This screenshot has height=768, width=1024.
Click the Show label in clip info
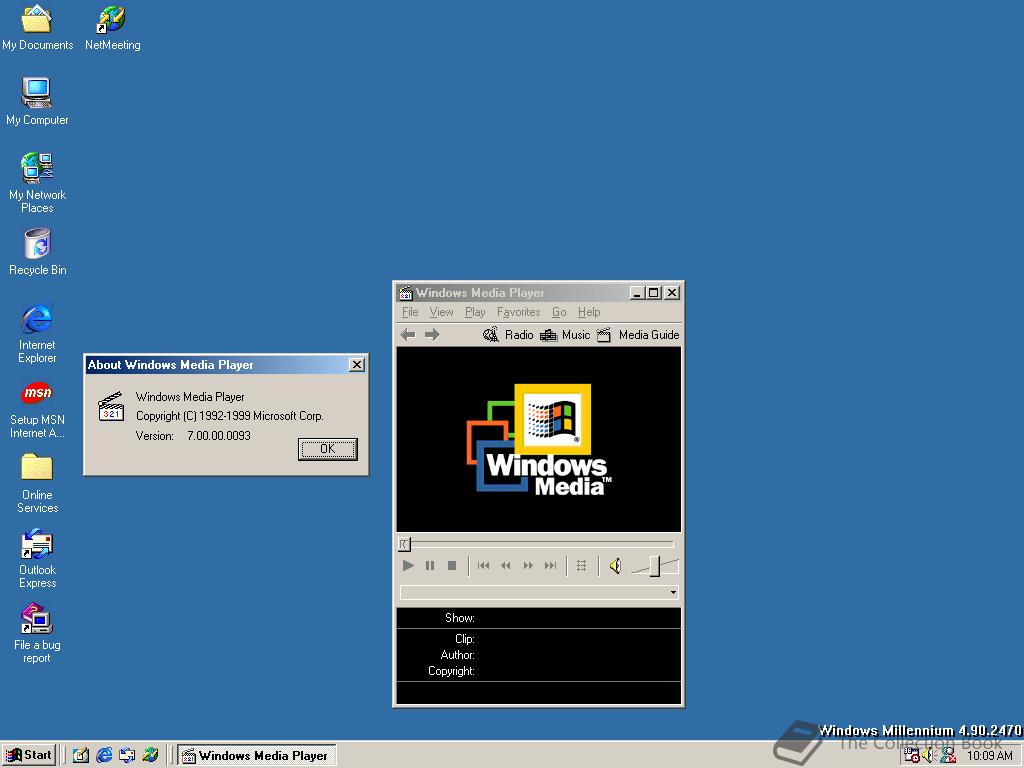[460, 618]
